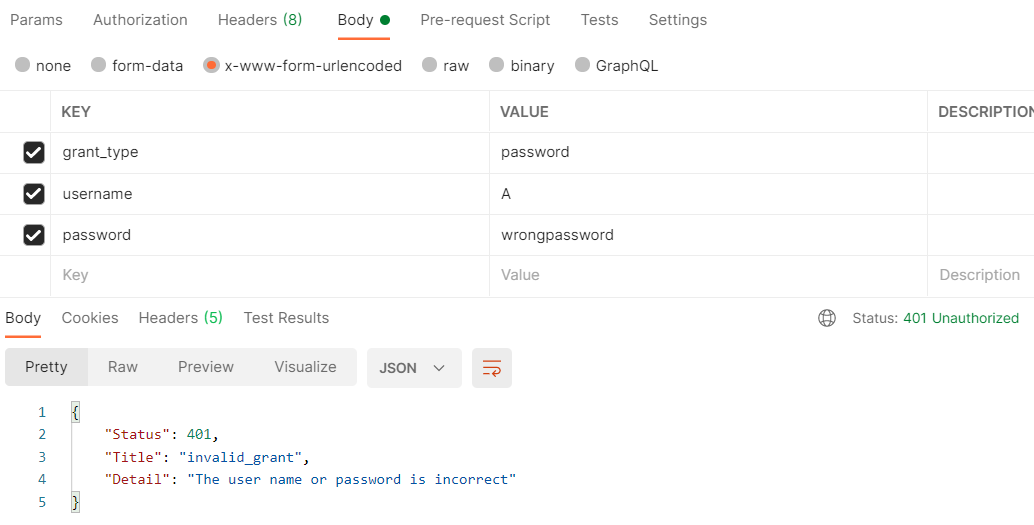The image size is (1034, 525).
Task: Open the JSON format dropdown
Action: [x=413, y=368]
